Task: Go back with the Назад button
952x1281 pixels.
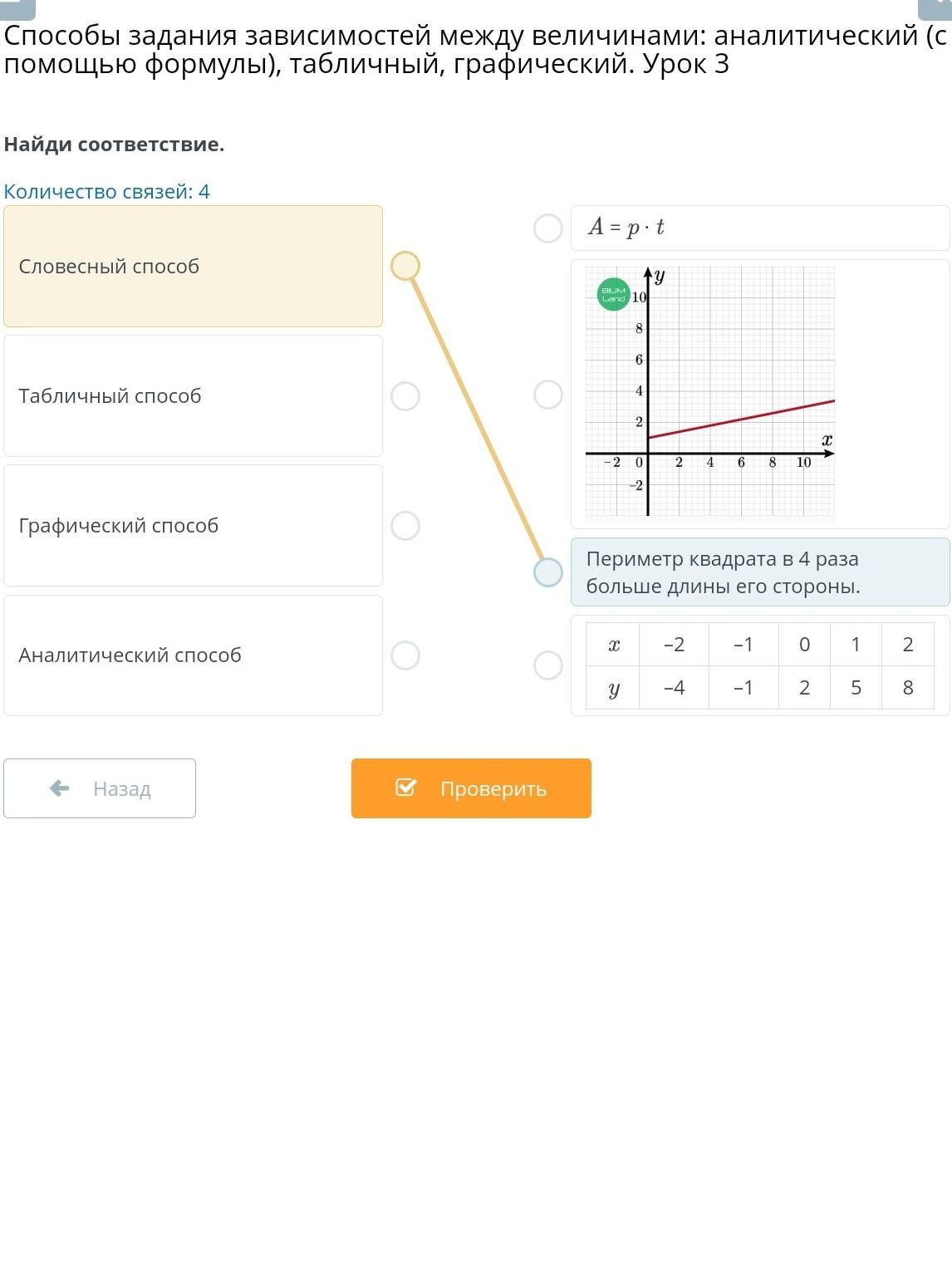Action: click(100, 788)
